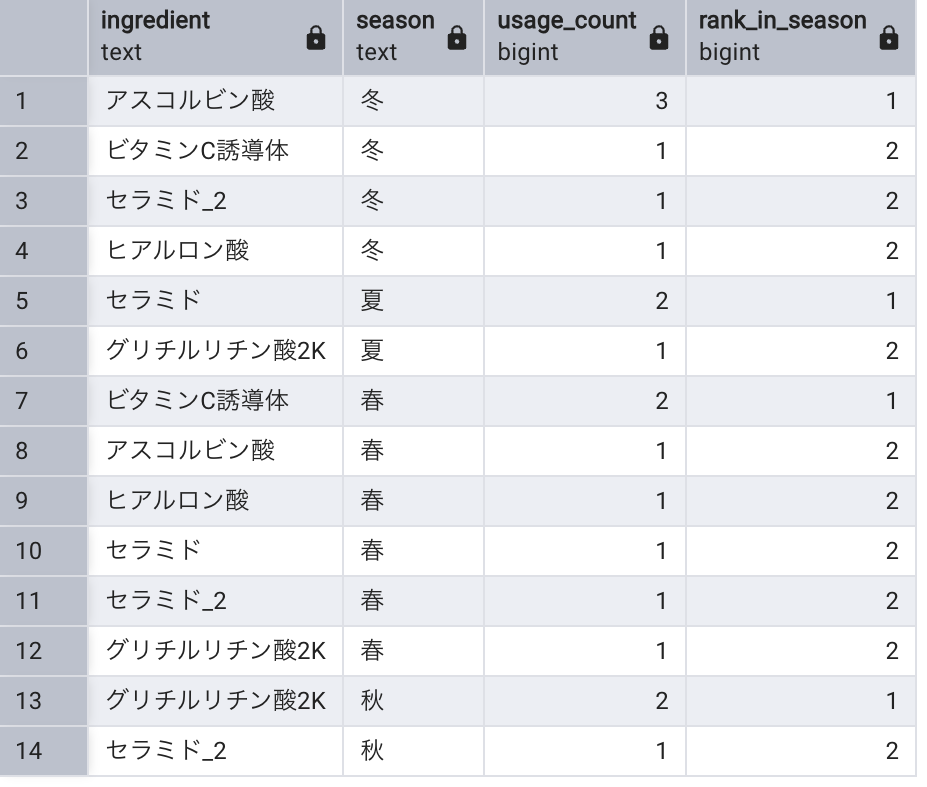The height and width of the screenshot is (787, 927).
Task: Select row number 14 header
Action: (x=43, y=751)
